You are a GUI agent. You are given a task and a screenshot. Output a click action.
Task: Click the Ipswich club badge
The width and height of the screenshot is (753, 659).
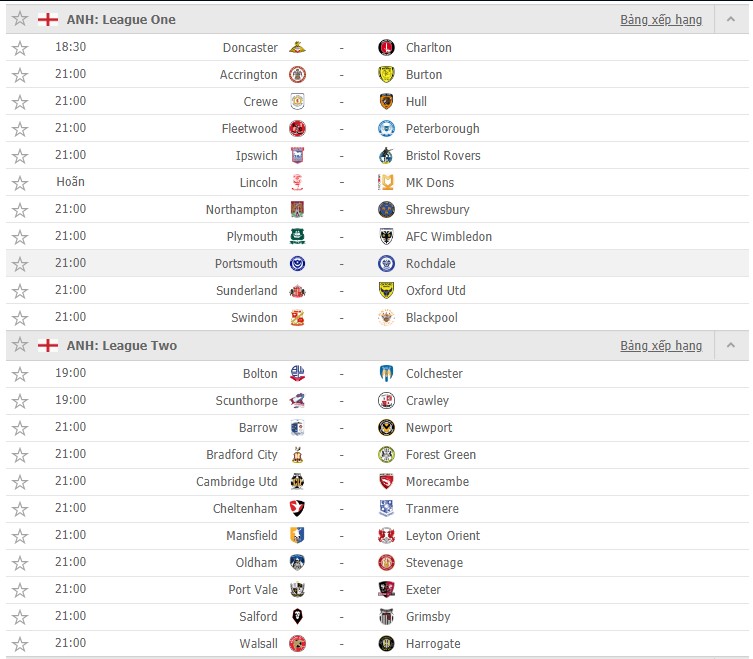click(x=297, y=155)
